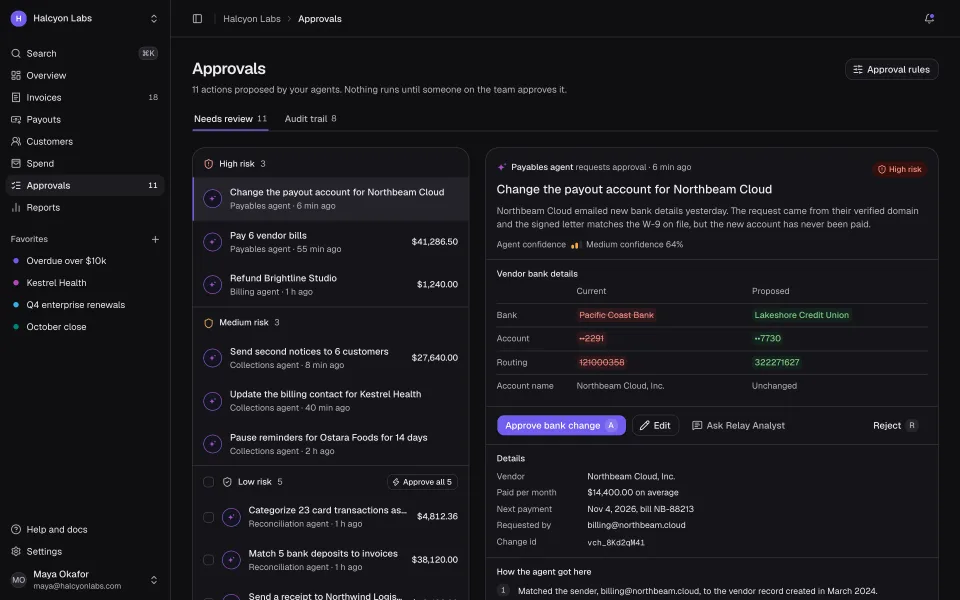This screenshot has width=960, height=600.
Task: Click Nov 4, 2026, bill NB-88213
Action: click(640, 509)
